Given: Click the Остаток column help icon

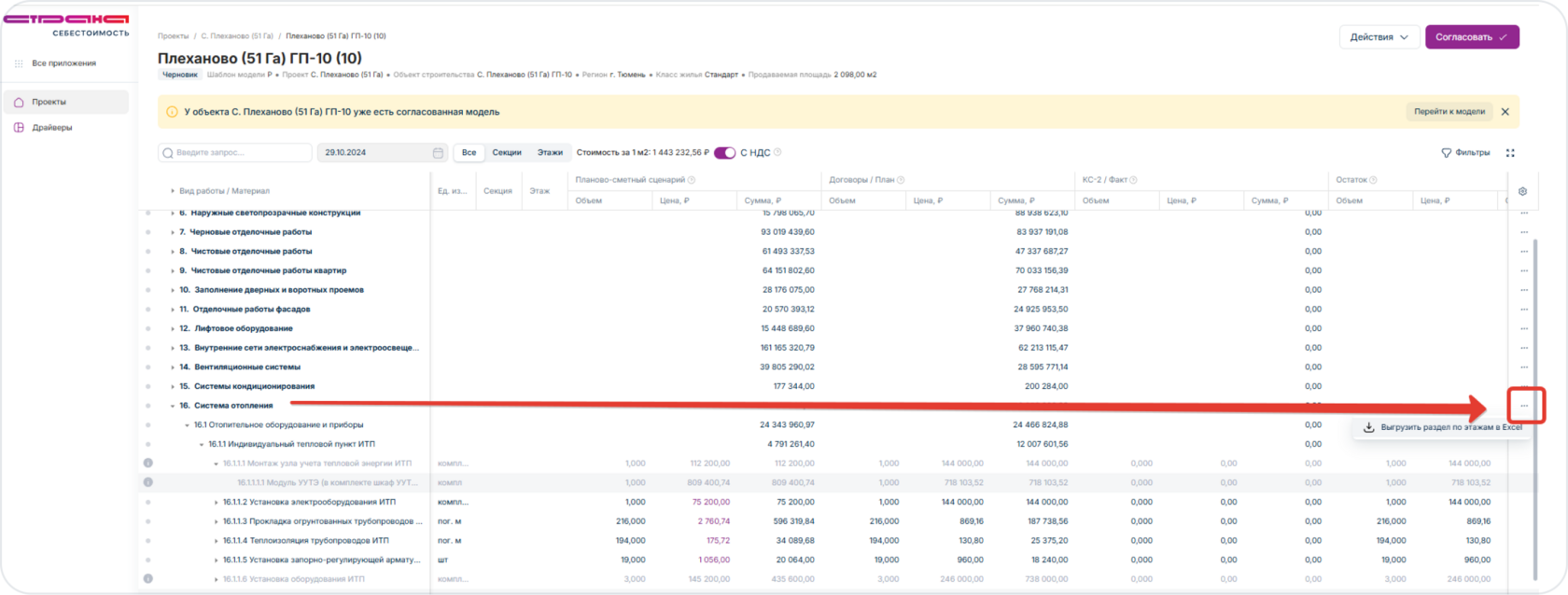Looking at the screenshot, I should [1373, 180].
